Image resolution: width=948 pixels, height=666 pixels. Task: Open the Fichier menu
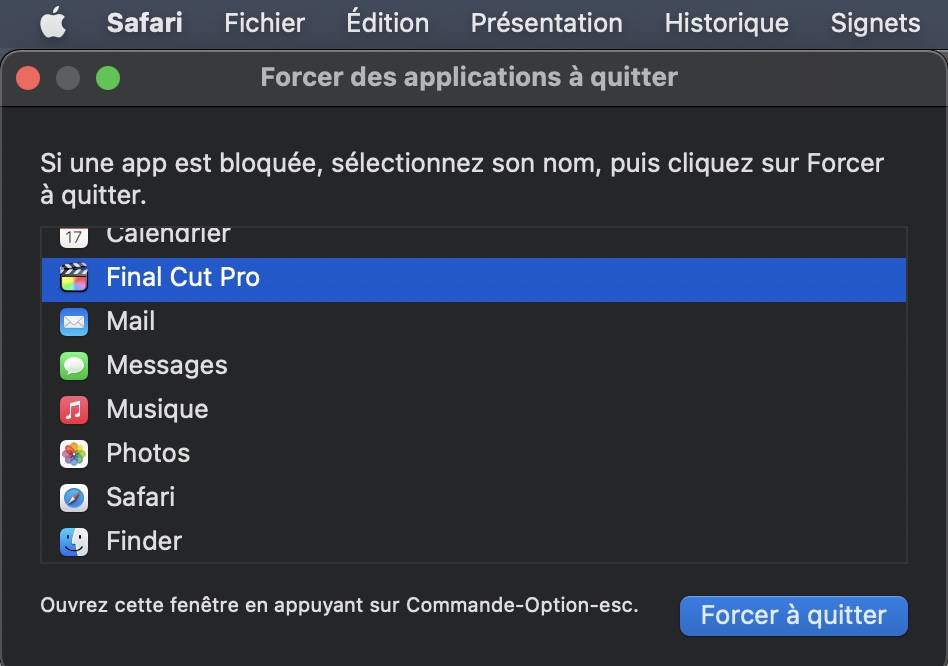pyautogui.click(x=264, y=23)
